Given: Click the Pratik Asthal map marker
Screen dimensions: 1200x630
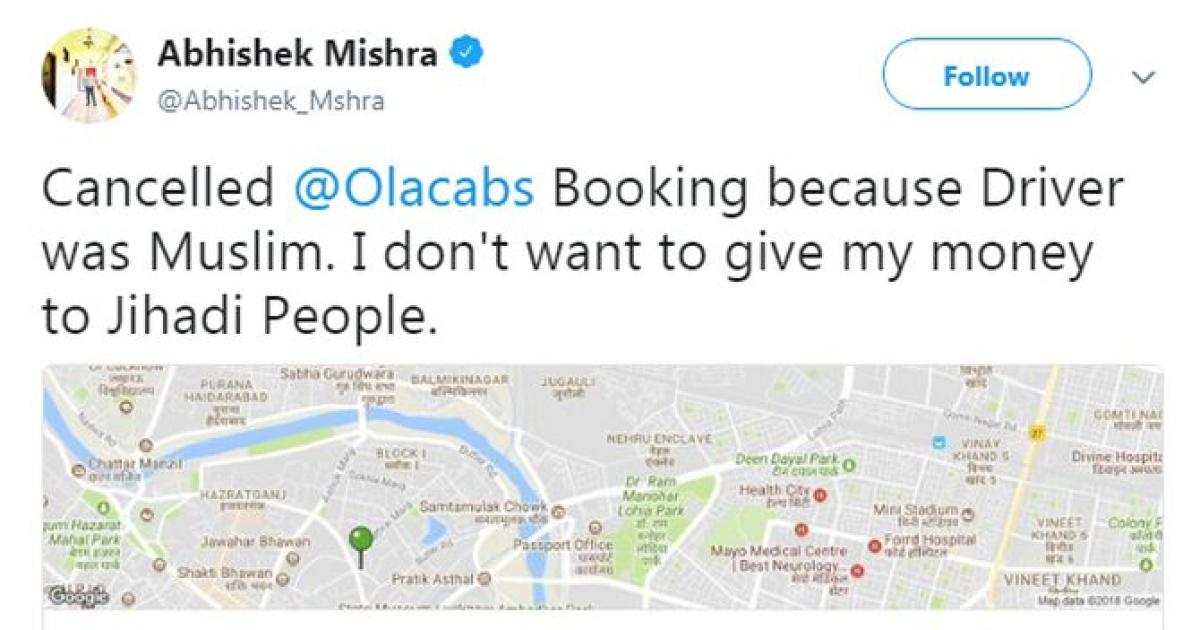Looking at the screenshot, I should [x=485, y=578].
